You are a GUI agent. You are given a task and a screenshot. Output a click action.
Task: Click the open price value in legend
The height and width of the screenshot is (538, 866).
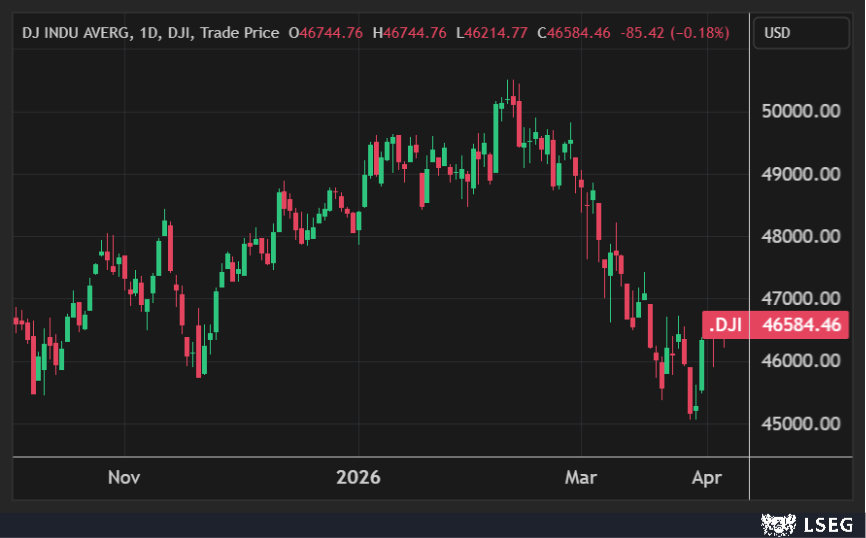[325, 33]
